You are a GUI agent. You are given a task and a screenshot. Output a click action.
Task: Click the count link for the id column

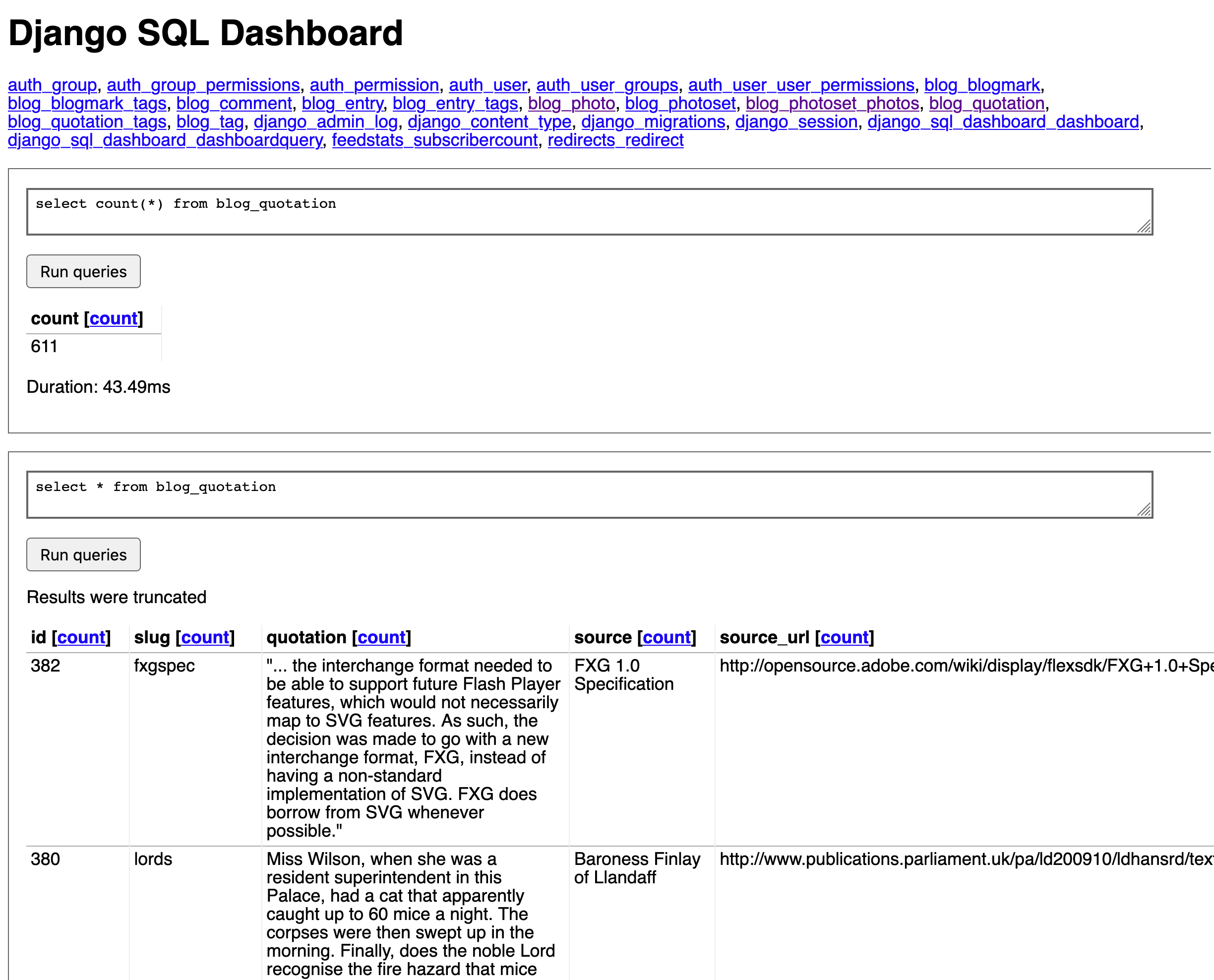pyautogui.click(x=81, y=637)
